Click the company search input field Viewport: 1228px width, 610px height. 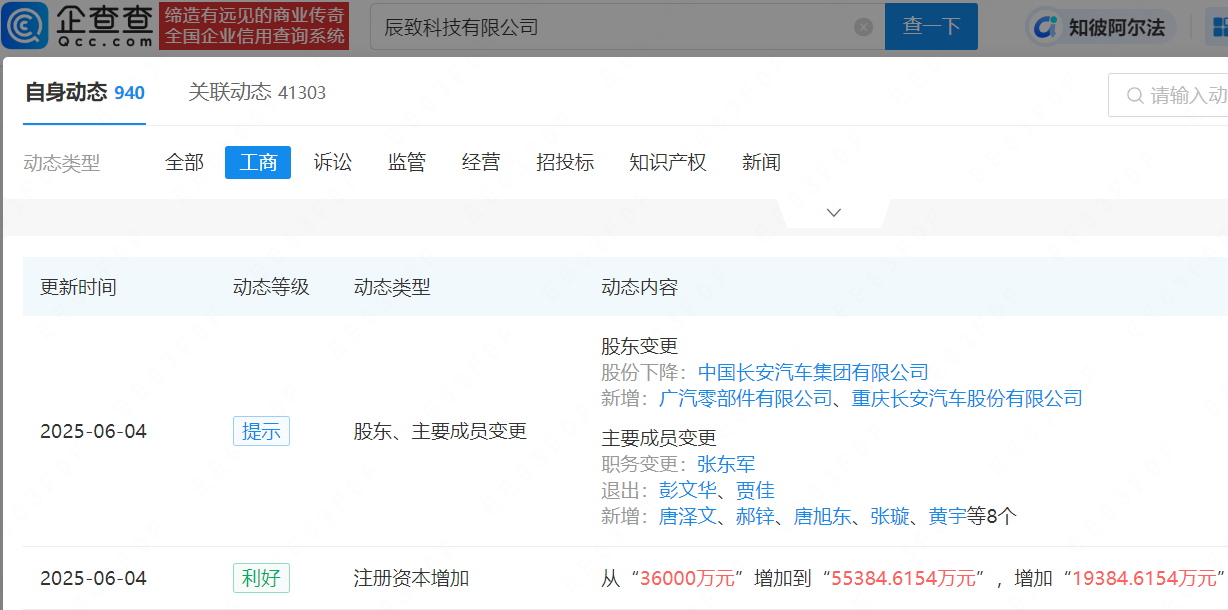(x=627, y=27)
